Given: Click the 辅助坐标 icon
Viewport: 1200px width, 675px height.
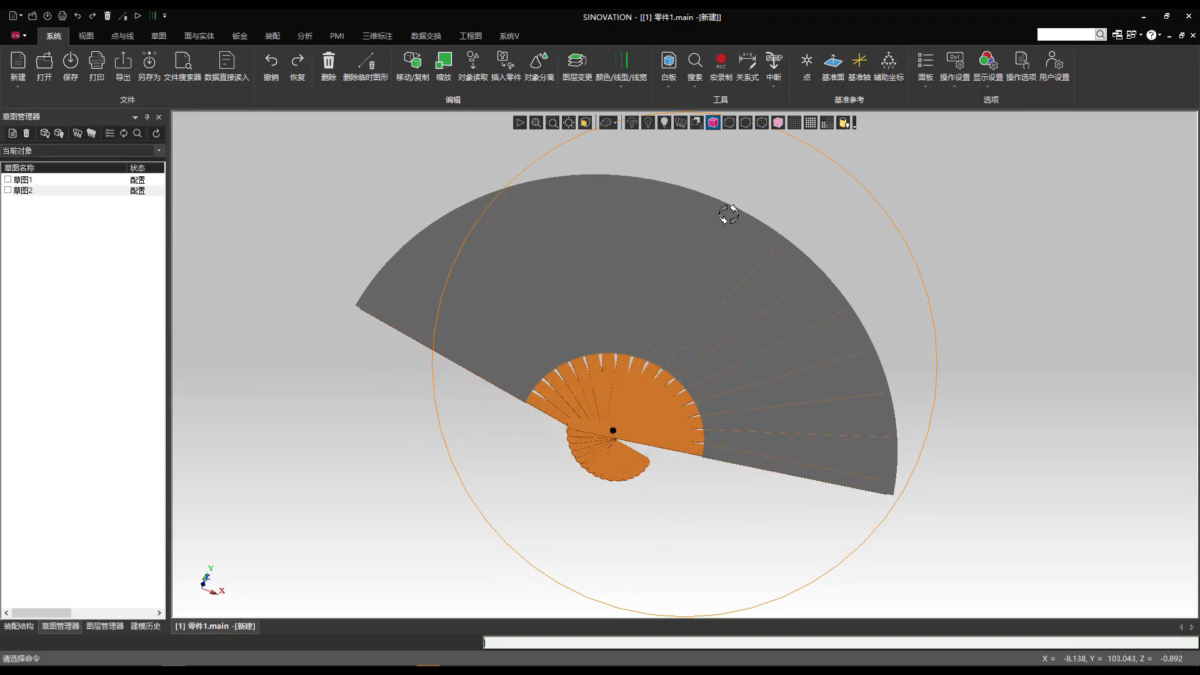Looking at the screenshot, I should [x=888, y=62].
